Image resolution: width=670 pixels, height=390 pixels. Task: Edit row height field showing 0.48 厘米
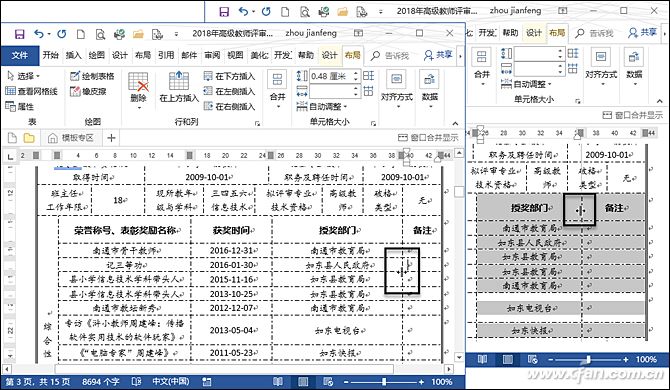[331, 76]
